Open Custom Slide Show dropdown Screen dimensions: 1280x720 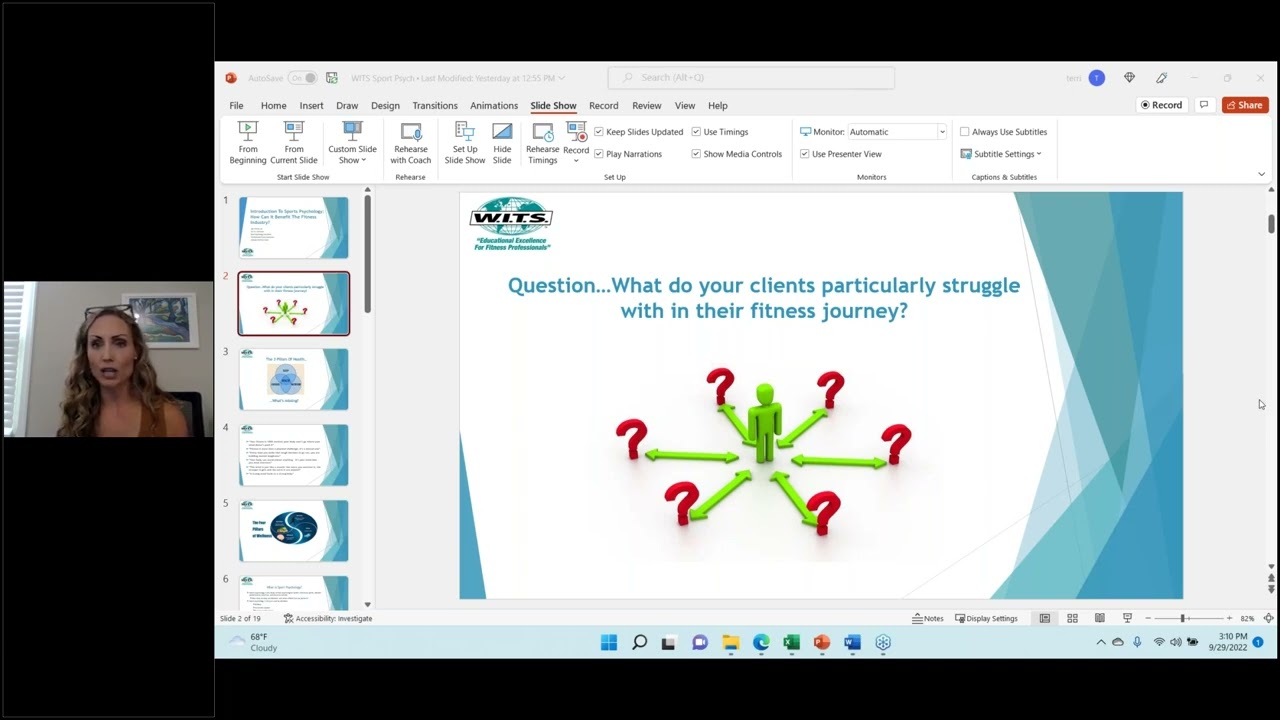tap(352, 143)
